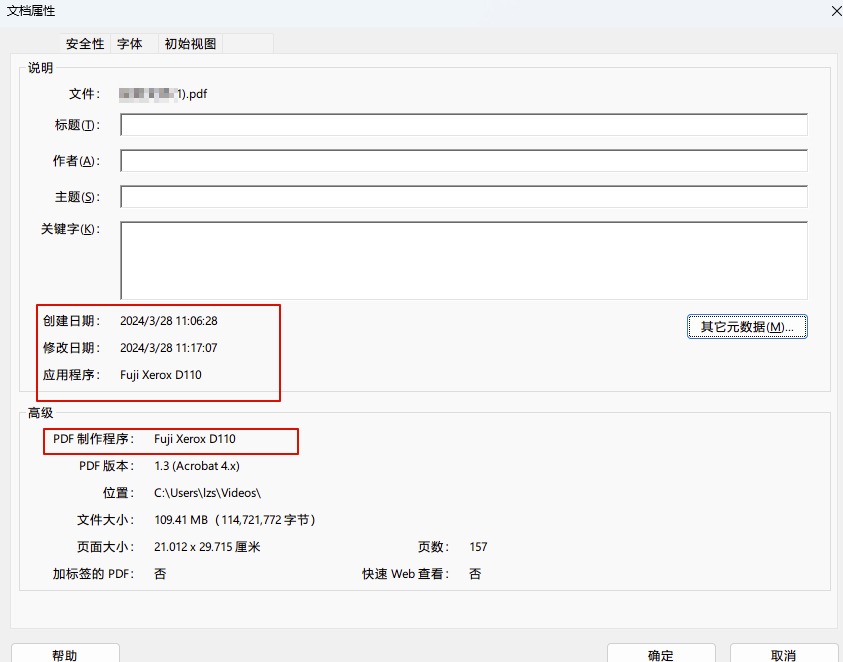The image size is (843, 662).
Task: Click into the 主题 field
Action: tap(463, 197)
